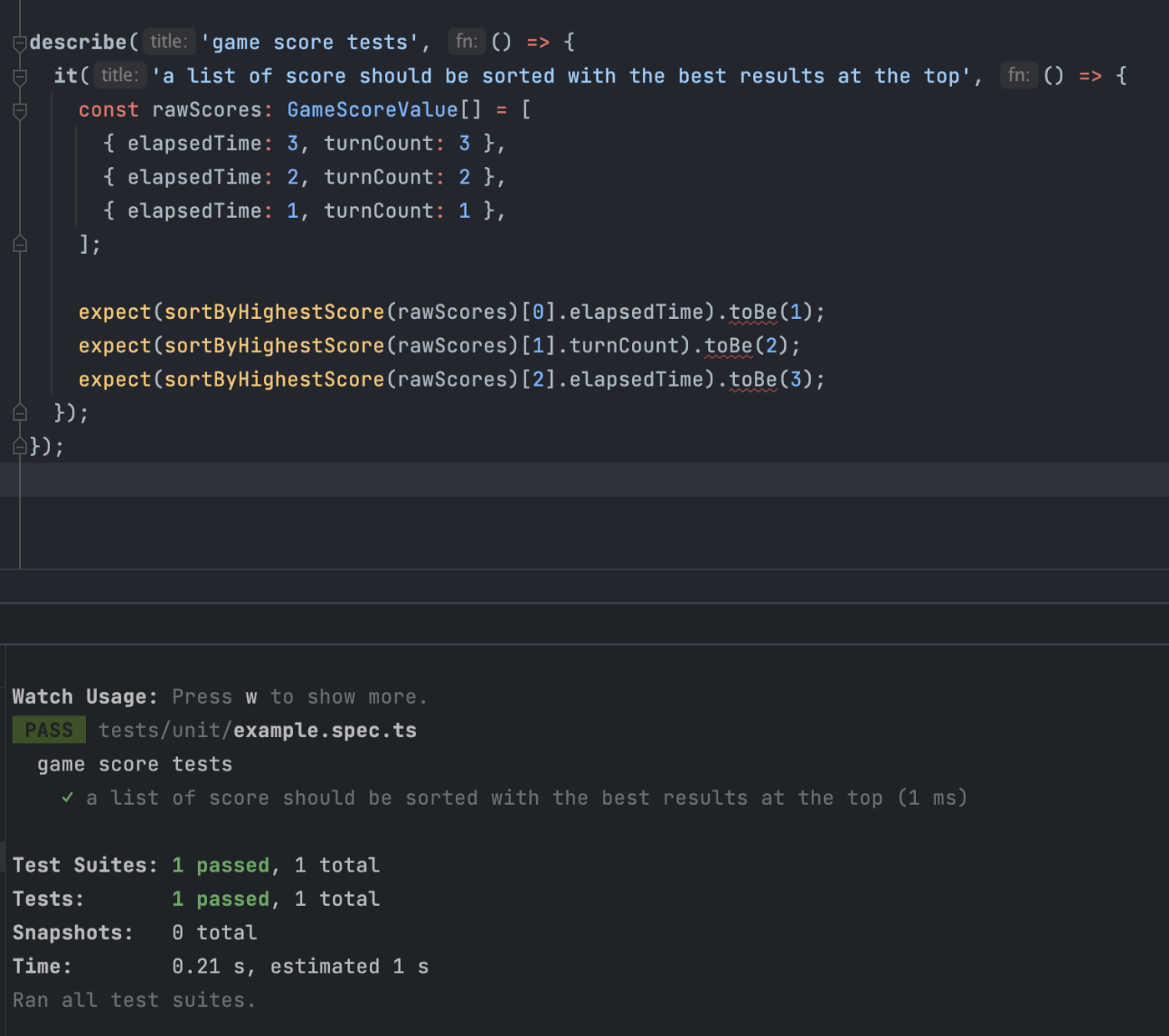
Task: Click '1 passed' in the Test Suites line
Action: tap(221, 865)
